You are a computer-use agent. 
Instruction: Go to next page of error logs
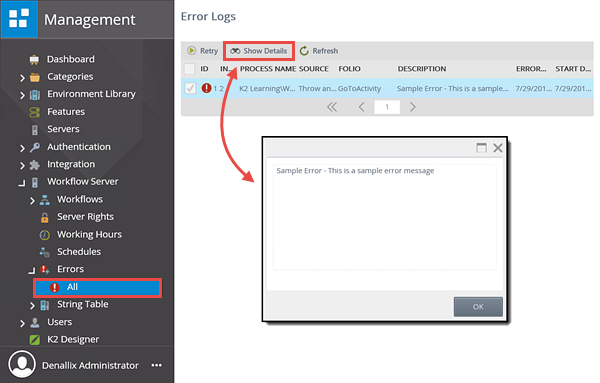click(412, 107)
